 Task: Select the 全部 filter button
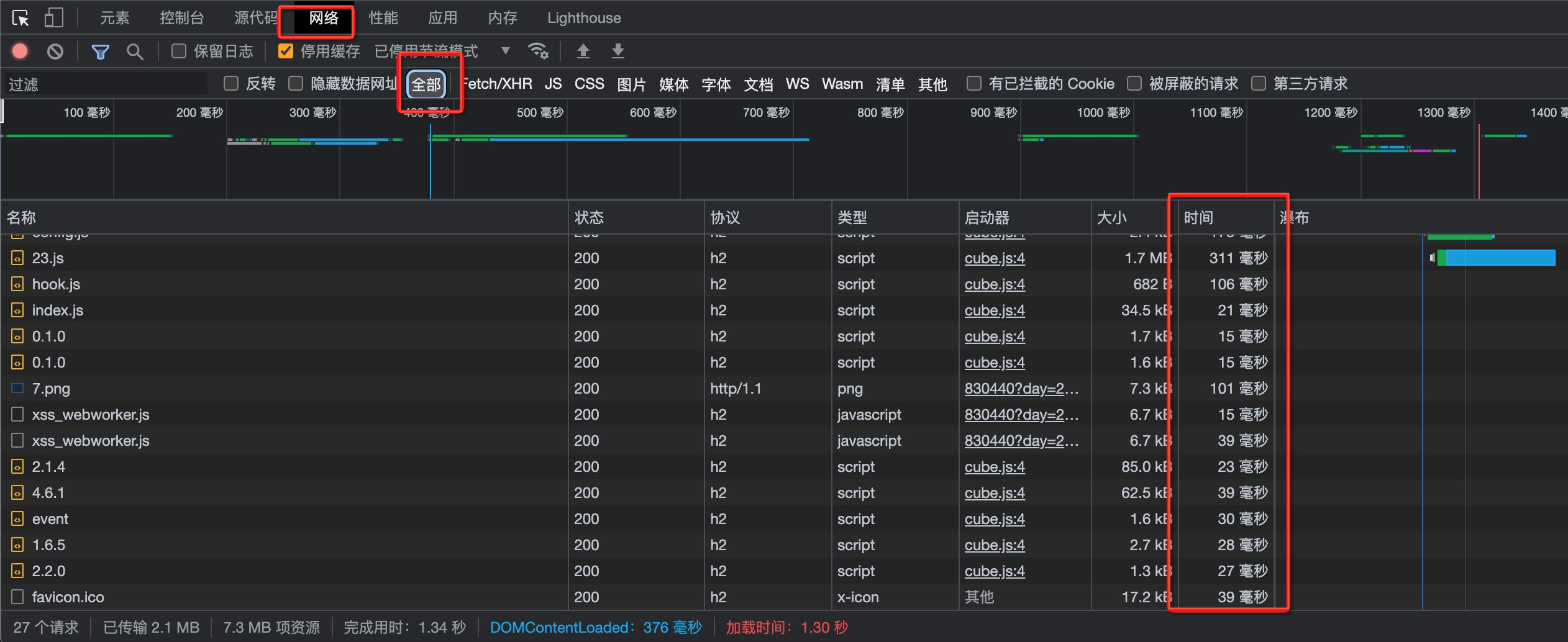tap(426, 84)
